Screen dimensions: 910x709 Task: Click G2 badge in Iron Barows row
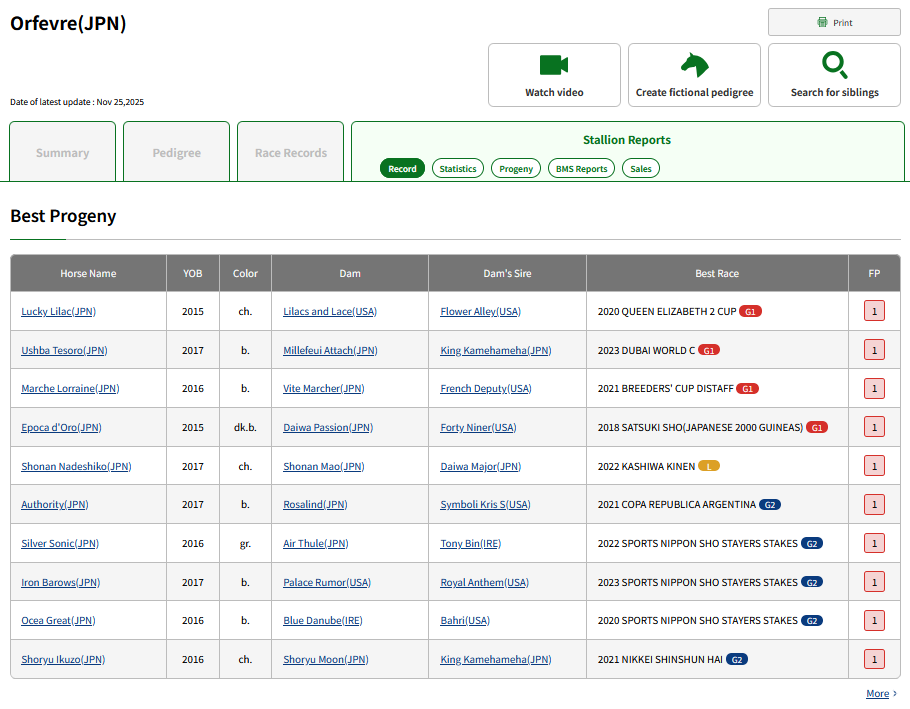tap(812, 583)
